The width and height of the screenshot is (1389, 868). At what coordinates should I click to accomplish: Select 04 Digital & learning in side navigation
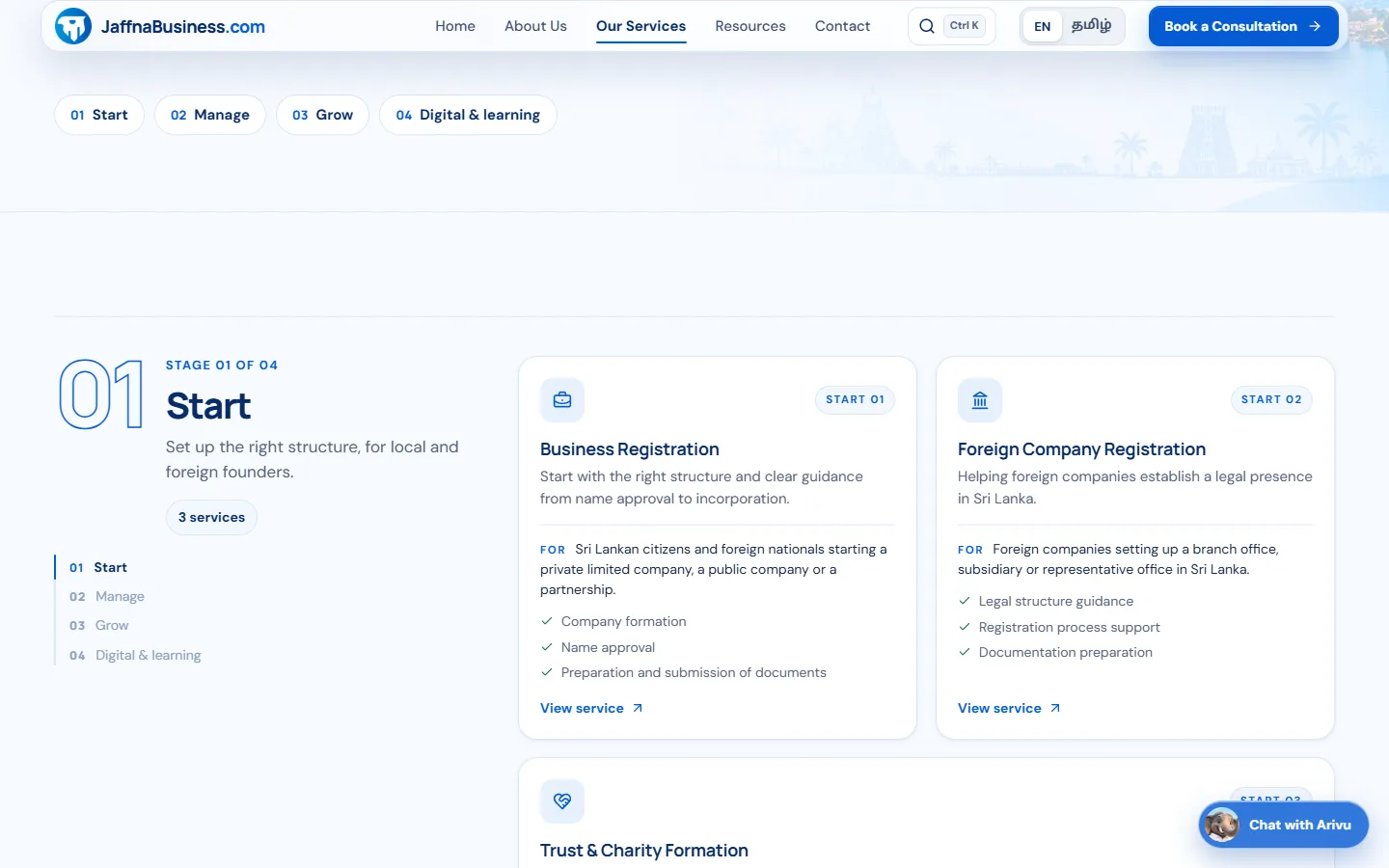click(x=135, y=655)
